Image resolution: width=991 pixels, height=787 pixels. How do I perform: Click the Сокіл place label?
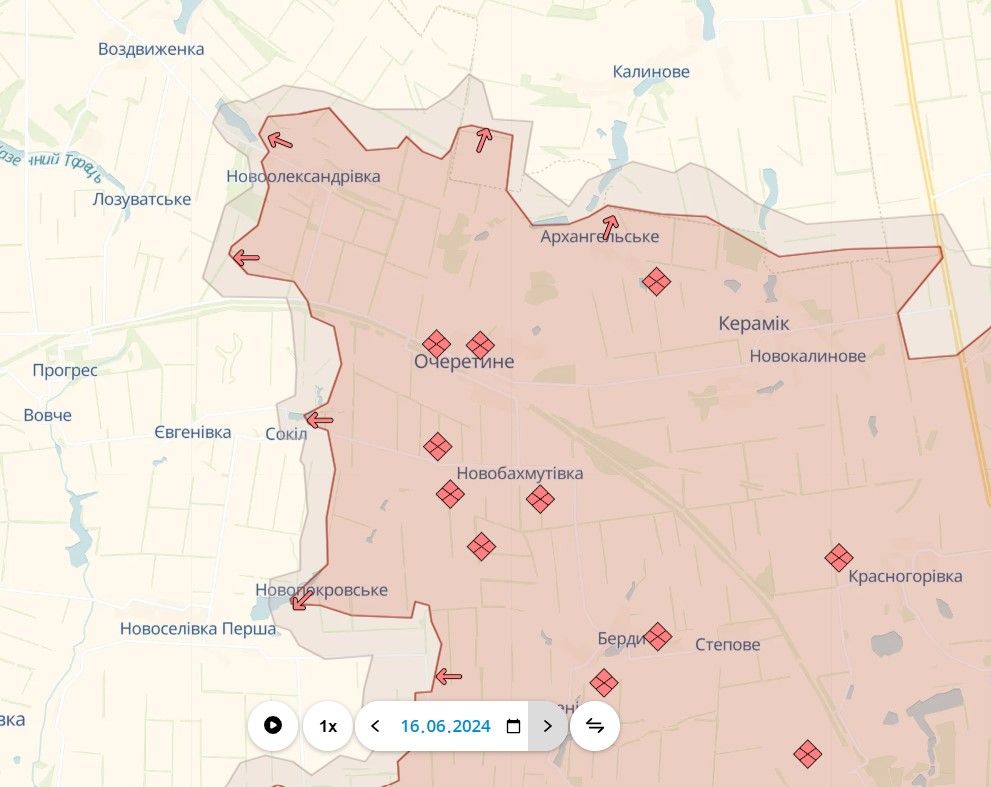286,434
